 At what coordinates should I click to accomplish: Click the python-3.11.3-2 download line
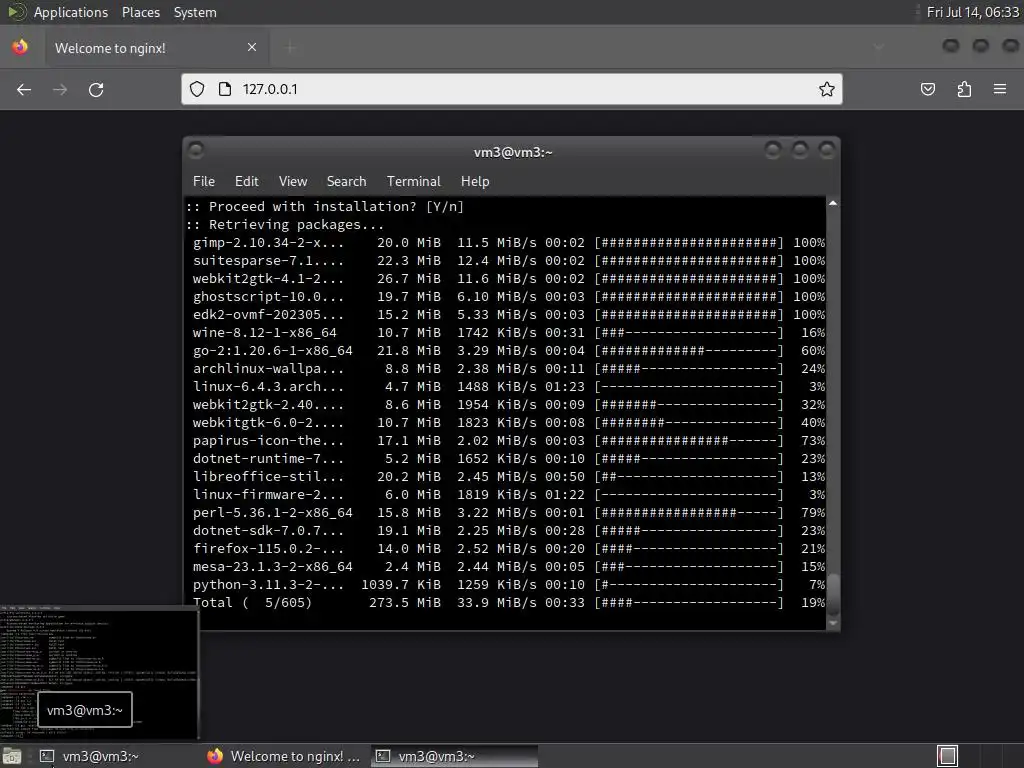point(509,584)
